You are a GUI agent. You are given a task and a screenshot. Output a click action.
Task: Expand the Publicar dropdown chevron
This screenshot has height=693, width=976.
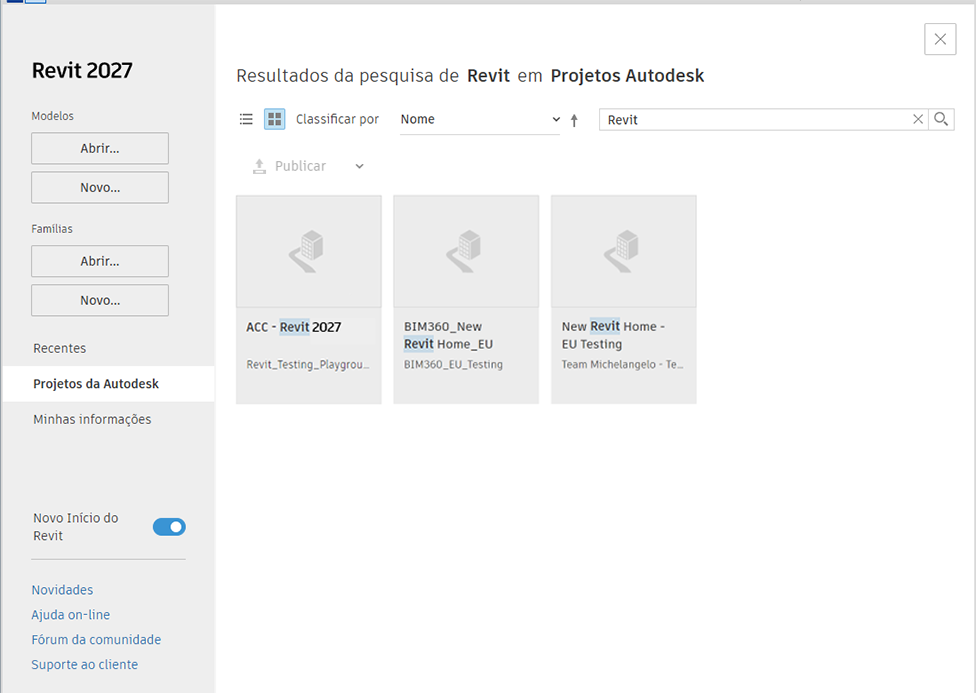point(359,166)
